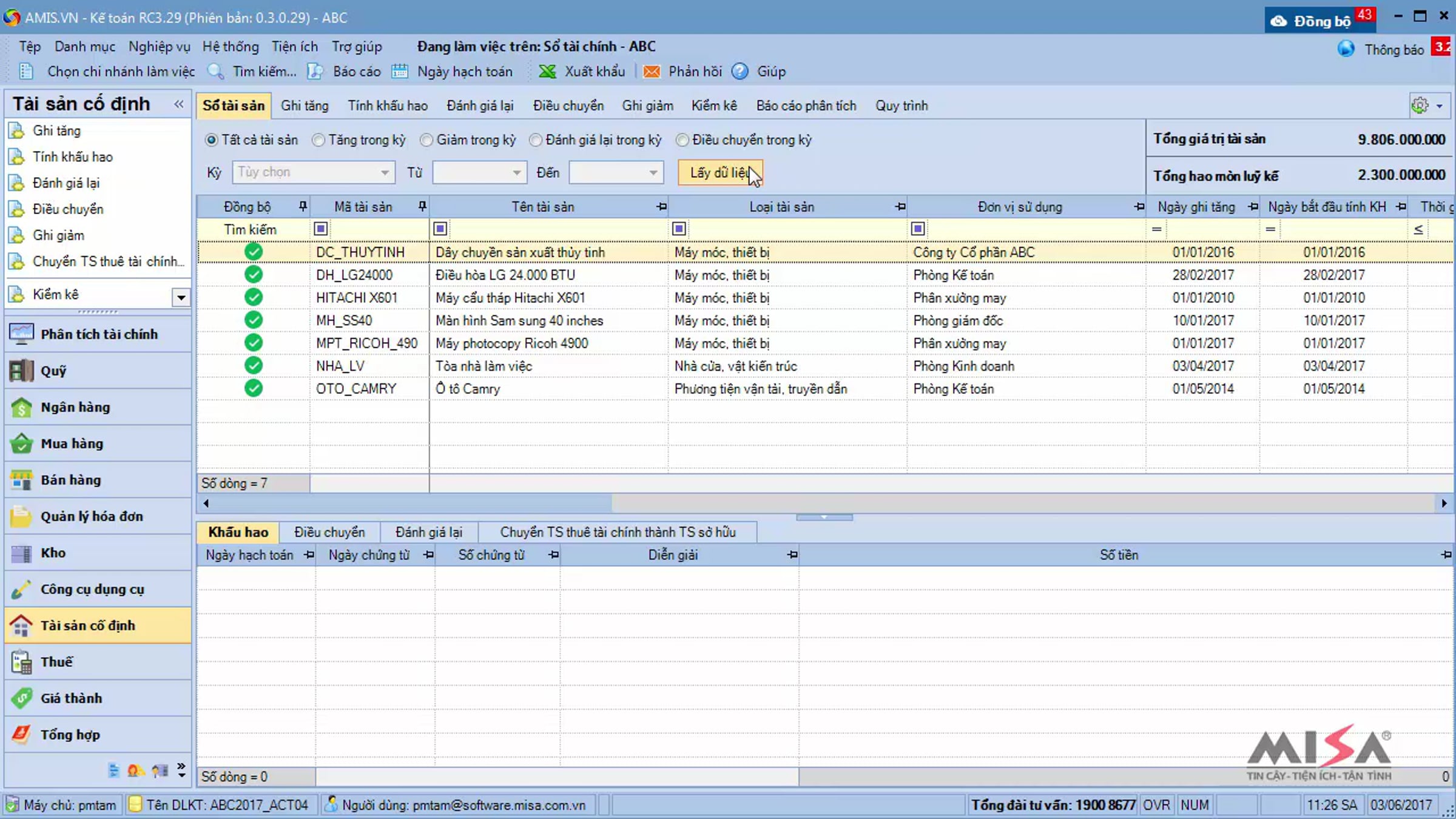The height and width of the screenshot is (819, 1456).
Task: Click the Báo cáo report icon
Action: 315,72
